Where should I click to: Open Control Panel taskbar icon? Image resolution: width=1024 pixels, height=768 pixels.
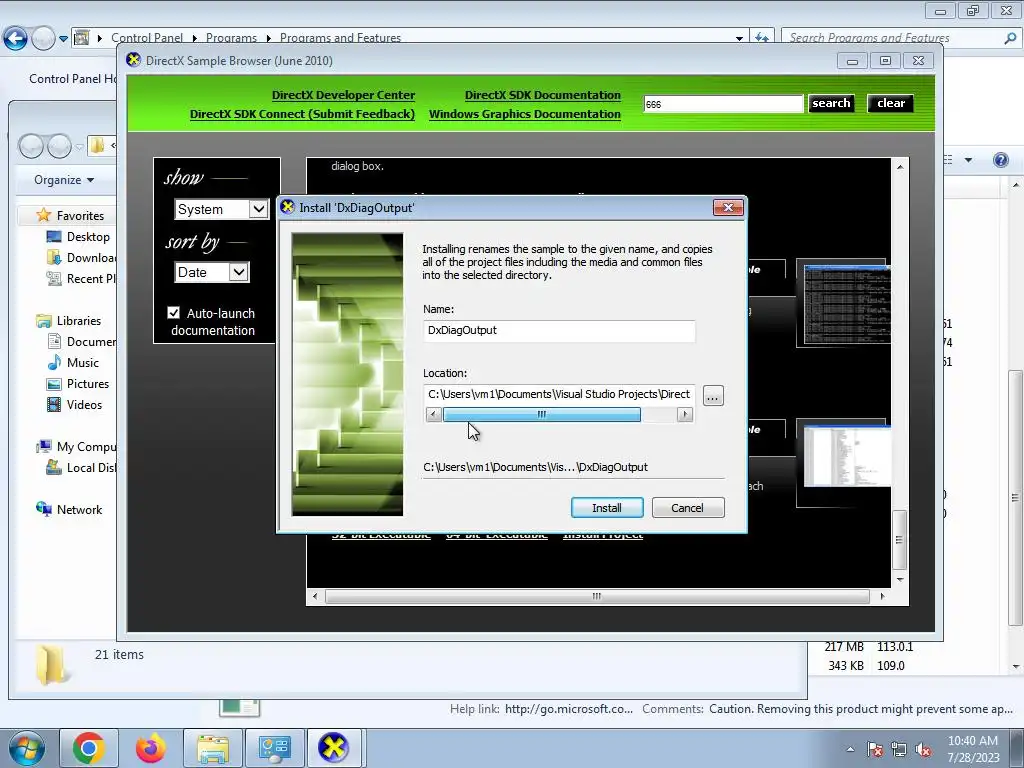[x=274, y=748]
